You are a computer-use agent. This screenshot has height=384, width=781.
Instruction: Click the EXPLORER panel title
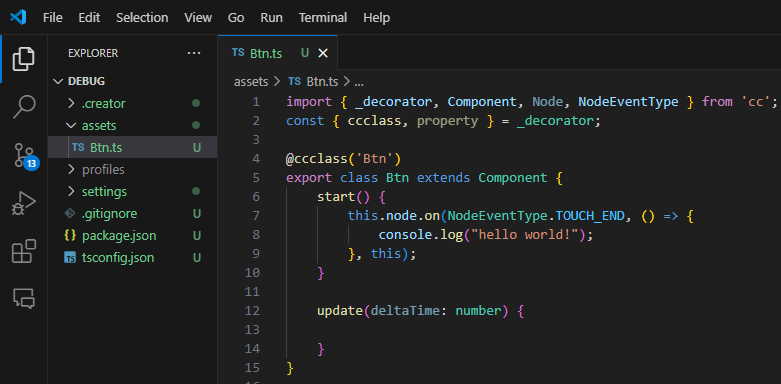(93, 53)
